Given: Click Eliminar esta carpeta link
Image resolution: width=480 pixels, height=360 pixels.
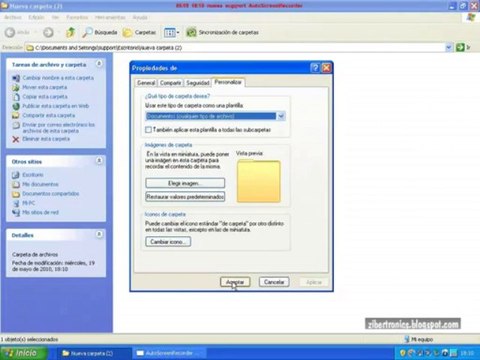Looking at the screenshot, I should click(x=46, y=139).
